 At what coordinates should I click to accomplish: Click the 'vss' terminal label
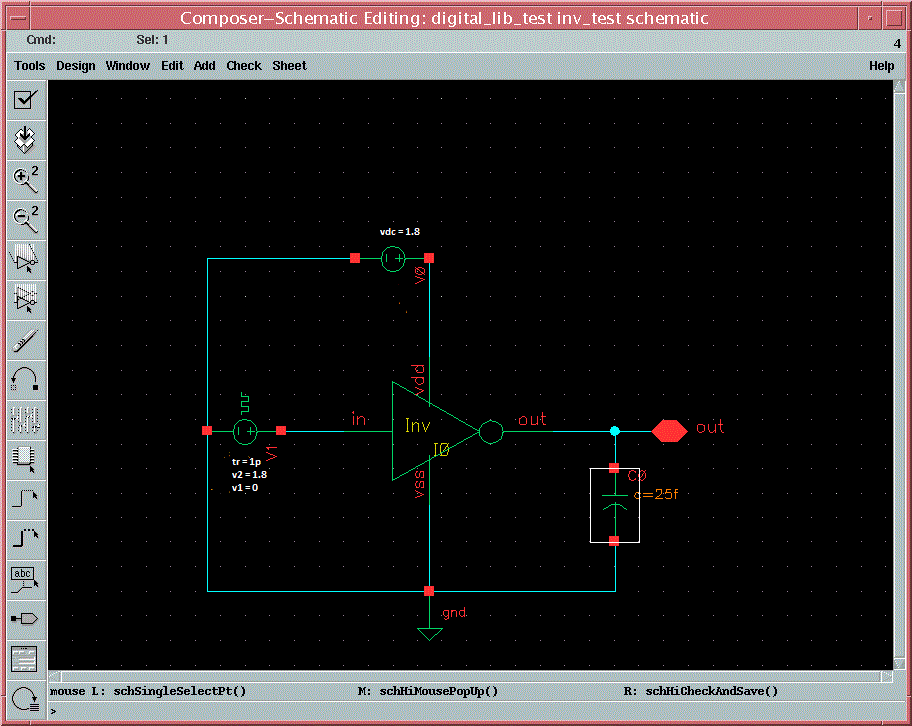click(419, 484)
